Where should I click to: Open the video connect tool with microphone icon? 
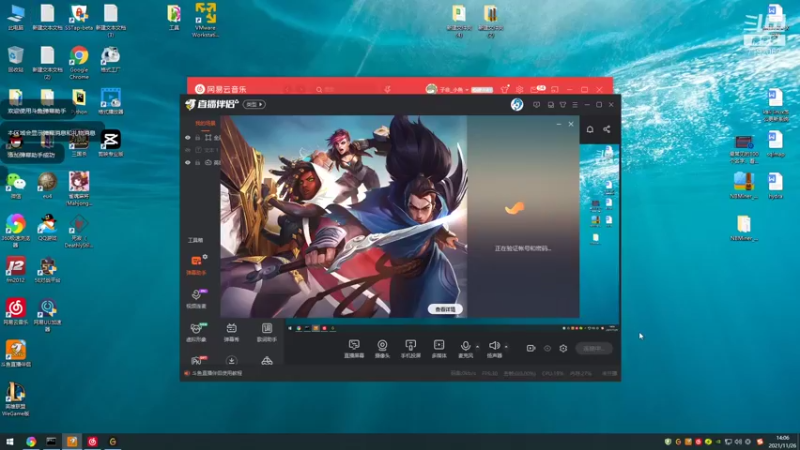[196, 298]
